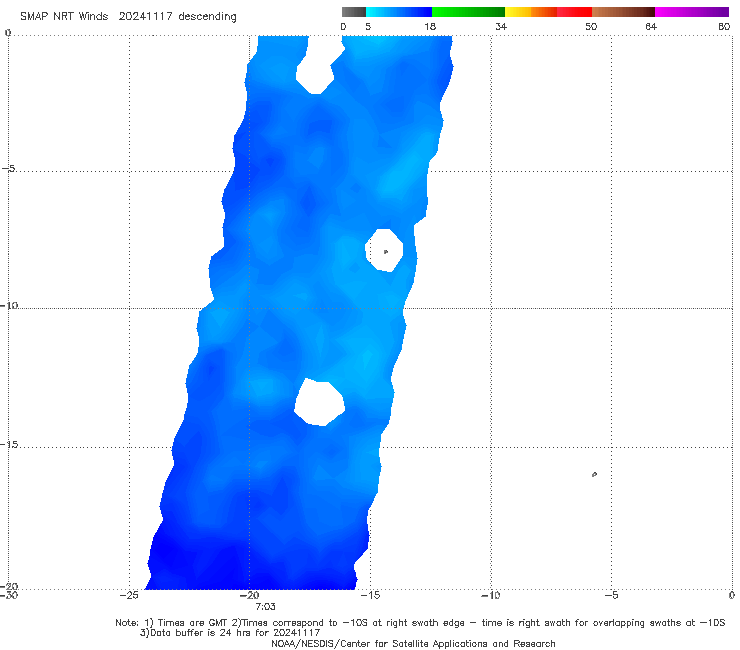
Task: Click the magenta segment of the wind color scale
Action: pyautogui.click(x=692, y=12)
